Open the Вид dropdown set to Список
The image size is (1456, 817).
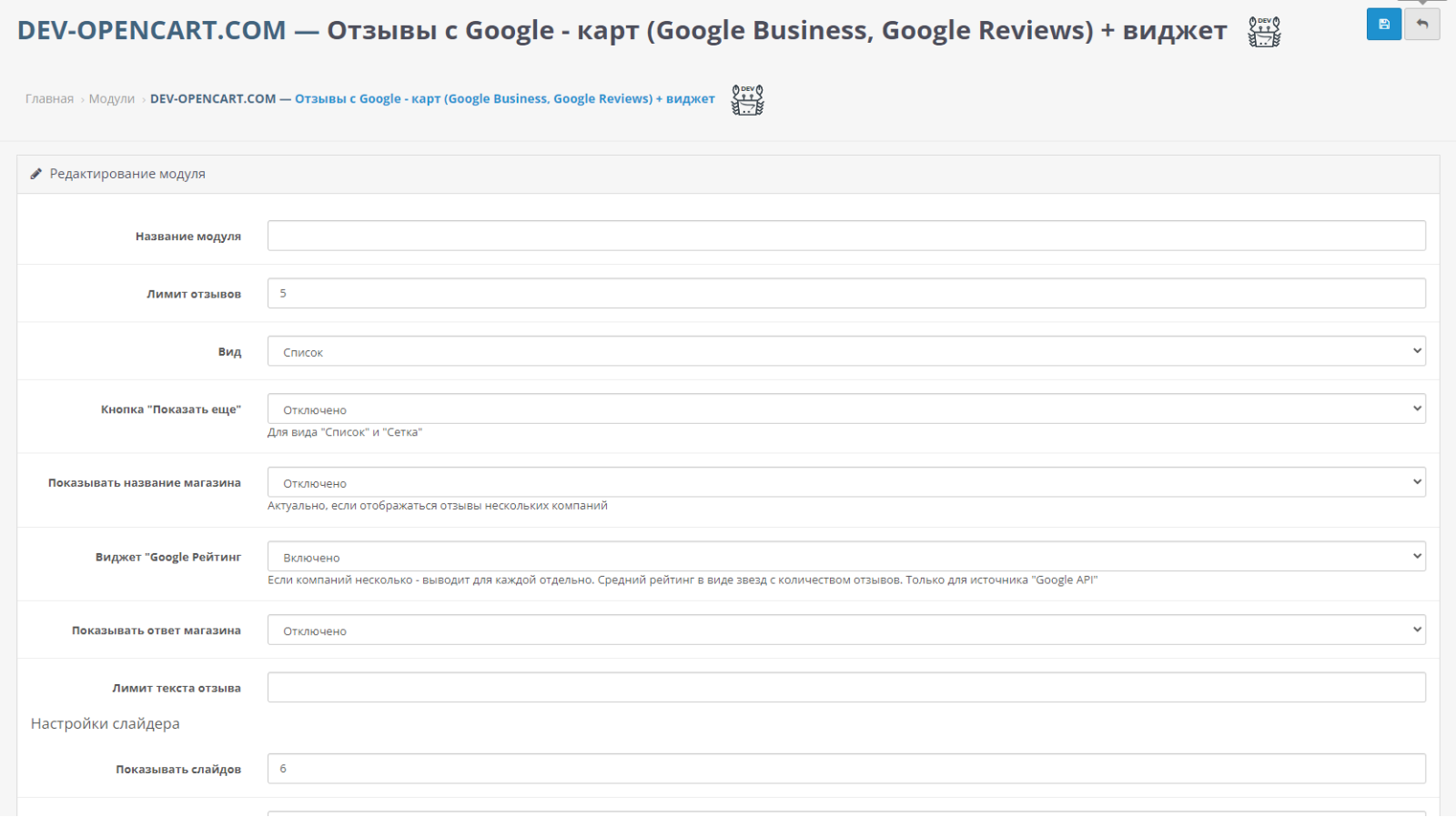[x=846, y=351]
